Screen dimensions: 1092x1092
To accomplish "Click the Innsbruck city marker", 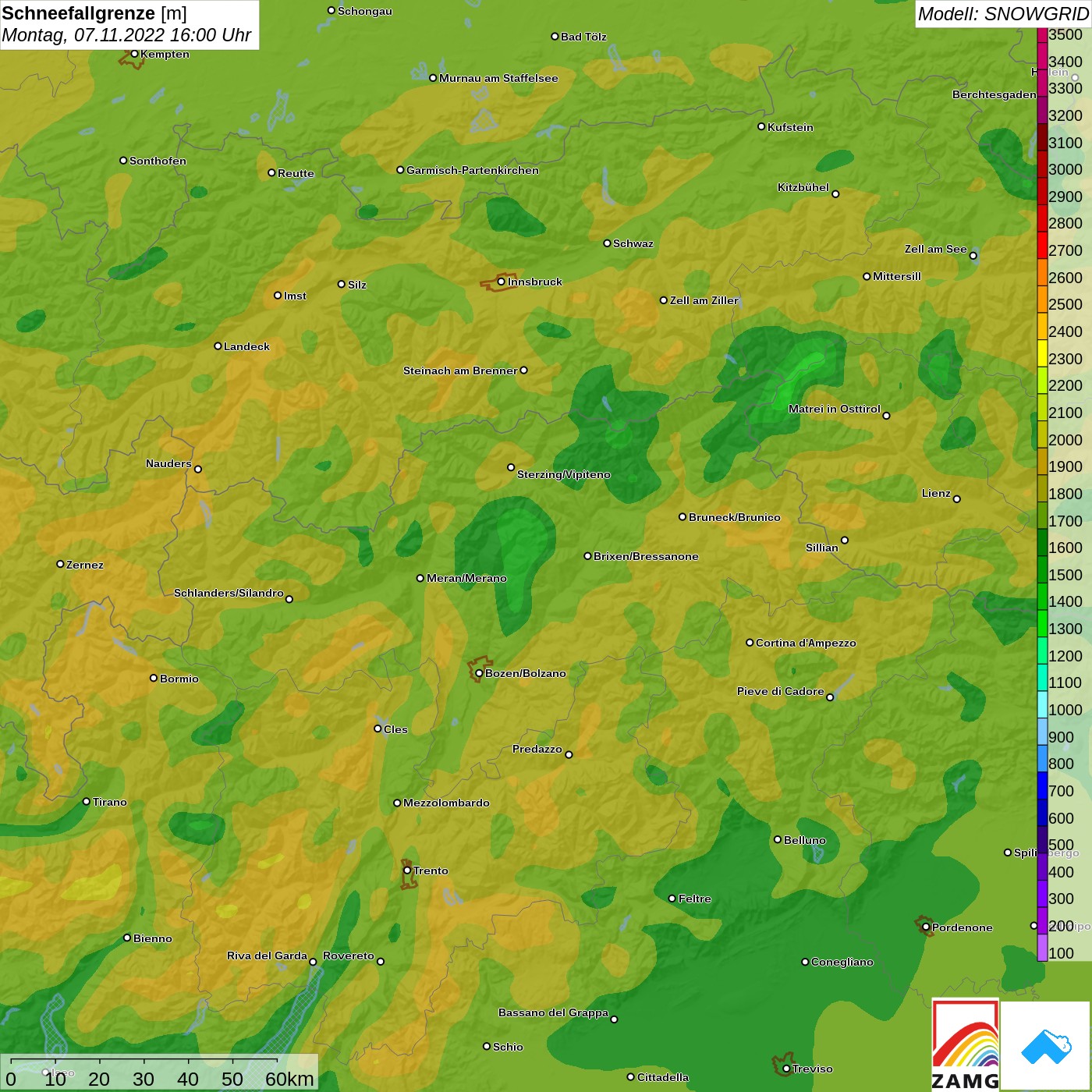I will tap(502, 282).
